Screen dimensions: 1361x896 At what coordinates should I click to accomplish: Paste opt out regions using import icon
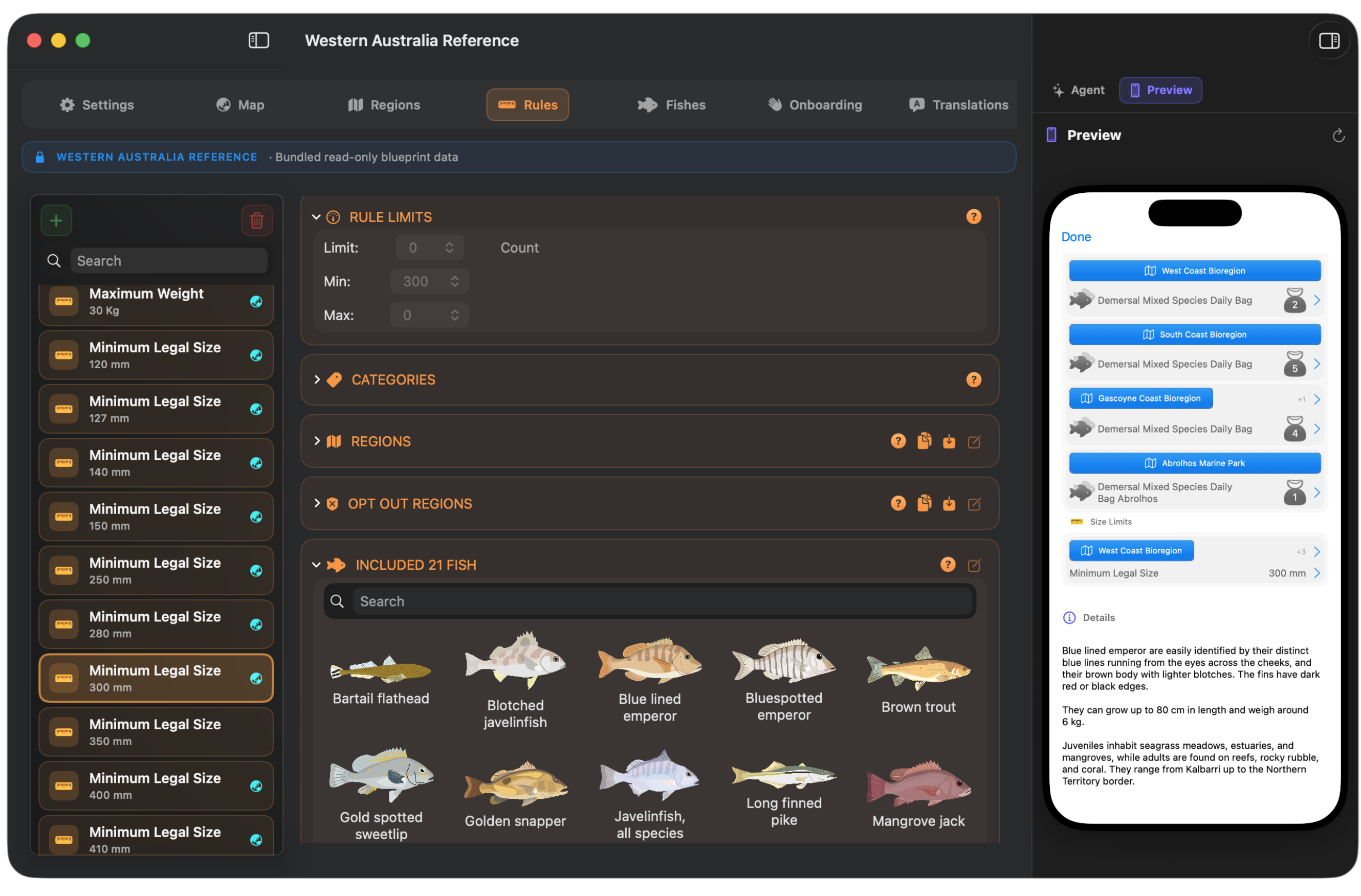[x=949, y=504]
